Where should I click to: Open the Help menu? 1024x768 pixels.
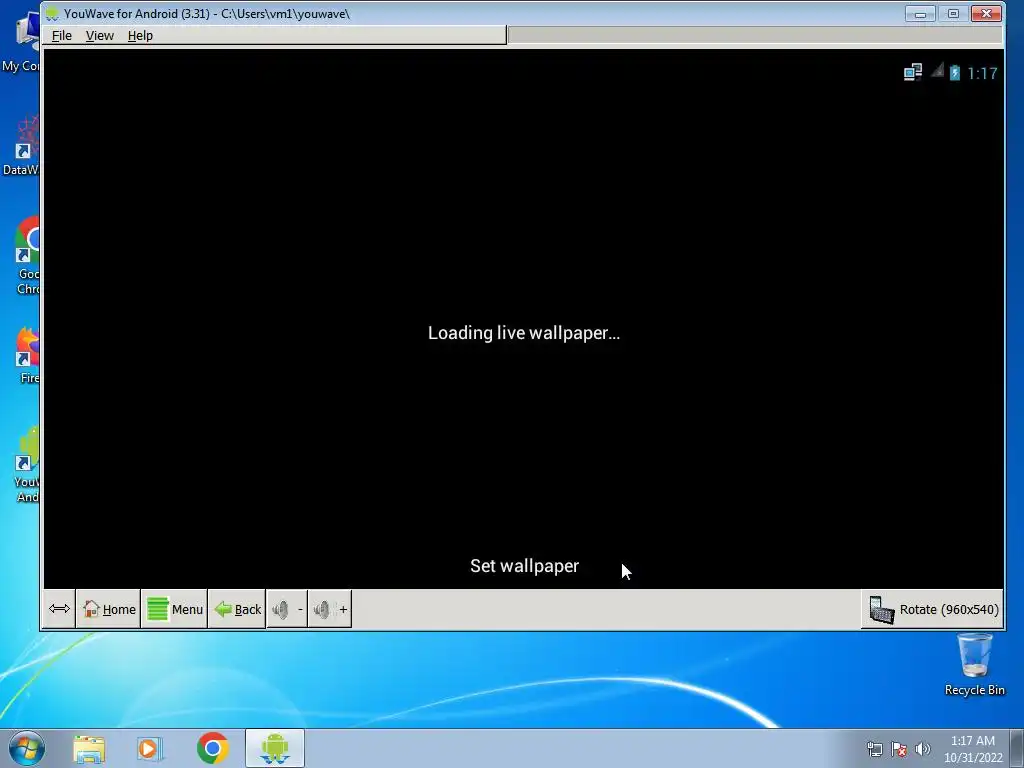pos(140,35)
